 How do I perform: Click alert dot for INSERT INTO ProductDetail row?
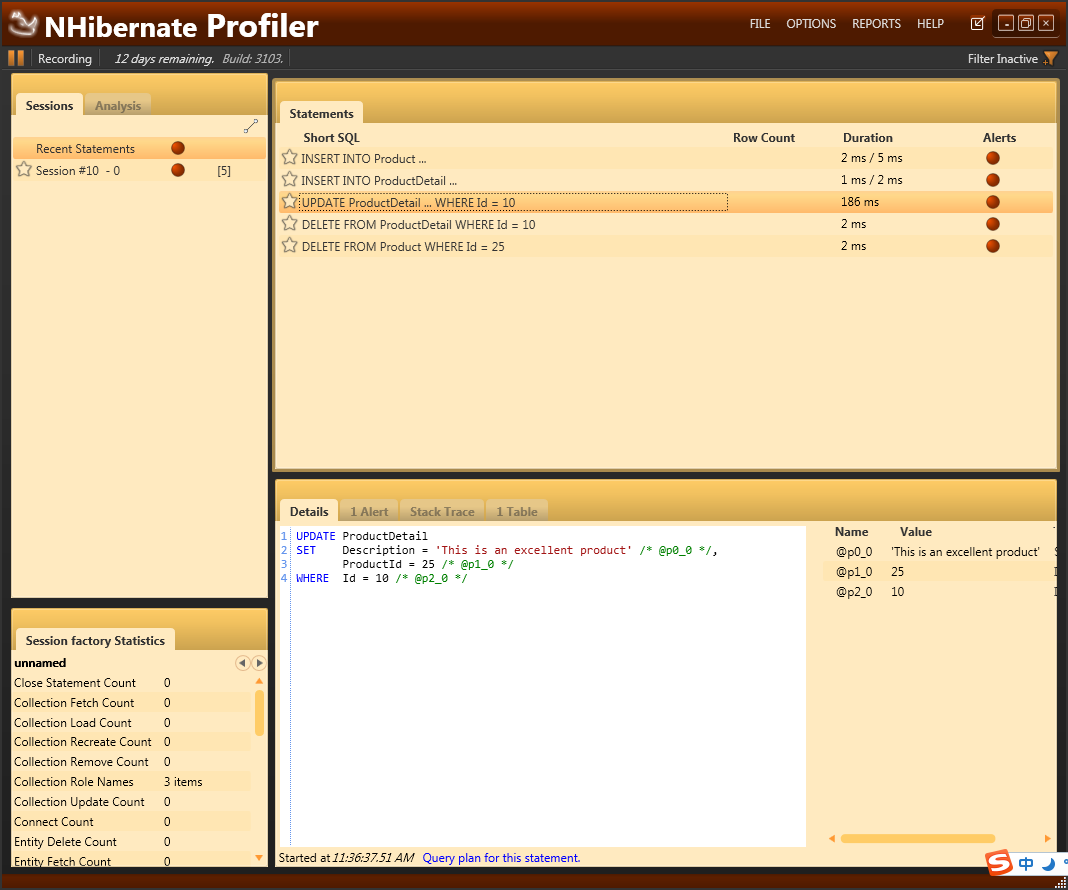(x=993, y=180)
